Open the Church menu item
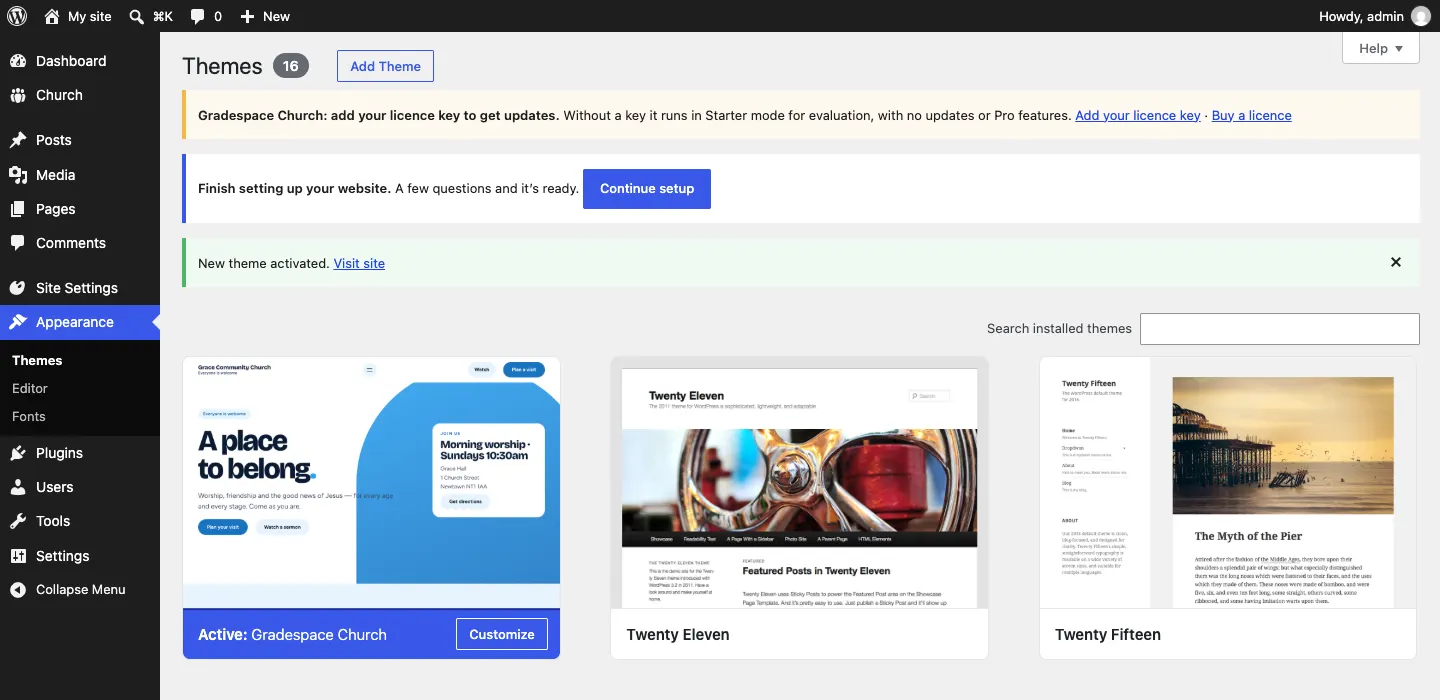 (x=80, y=95)
